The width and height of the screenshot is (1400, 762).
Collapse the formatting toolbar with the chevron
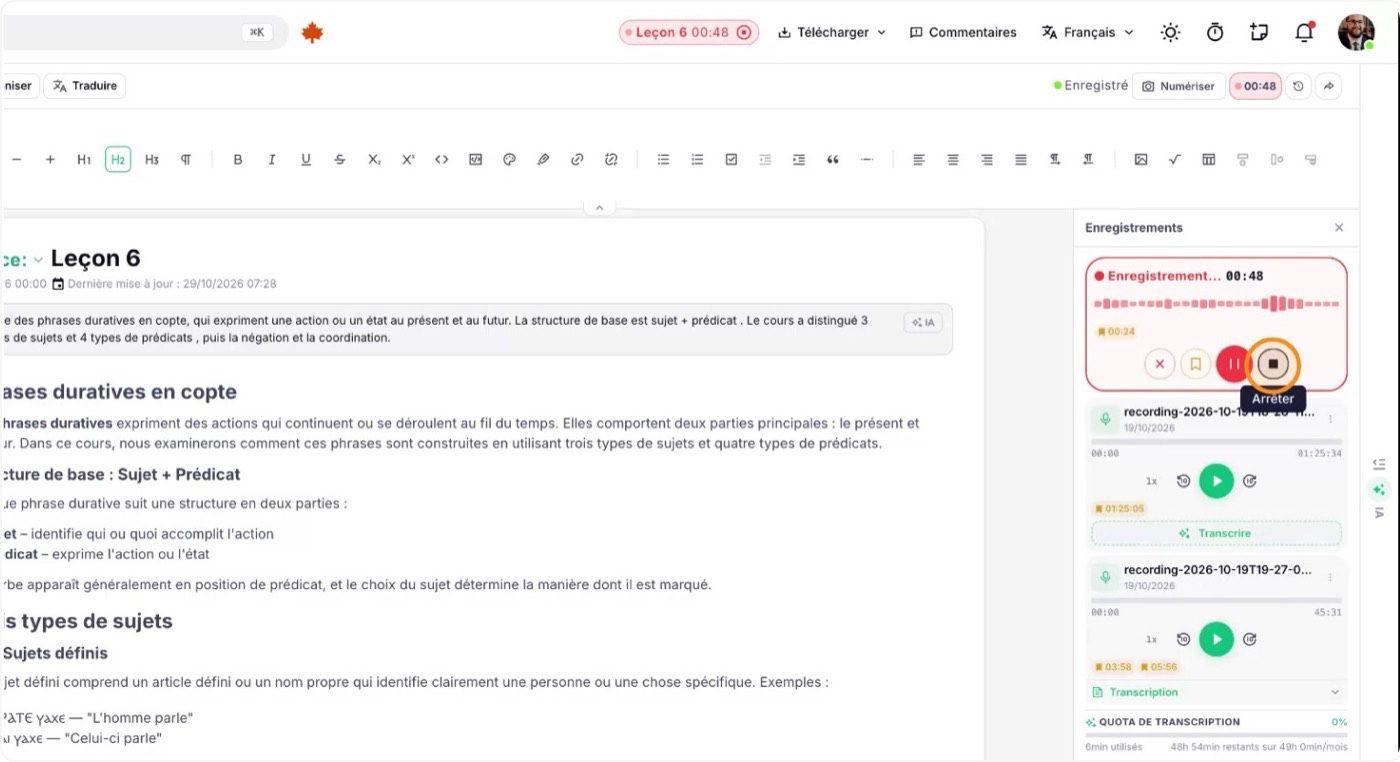tap(599, 208)
